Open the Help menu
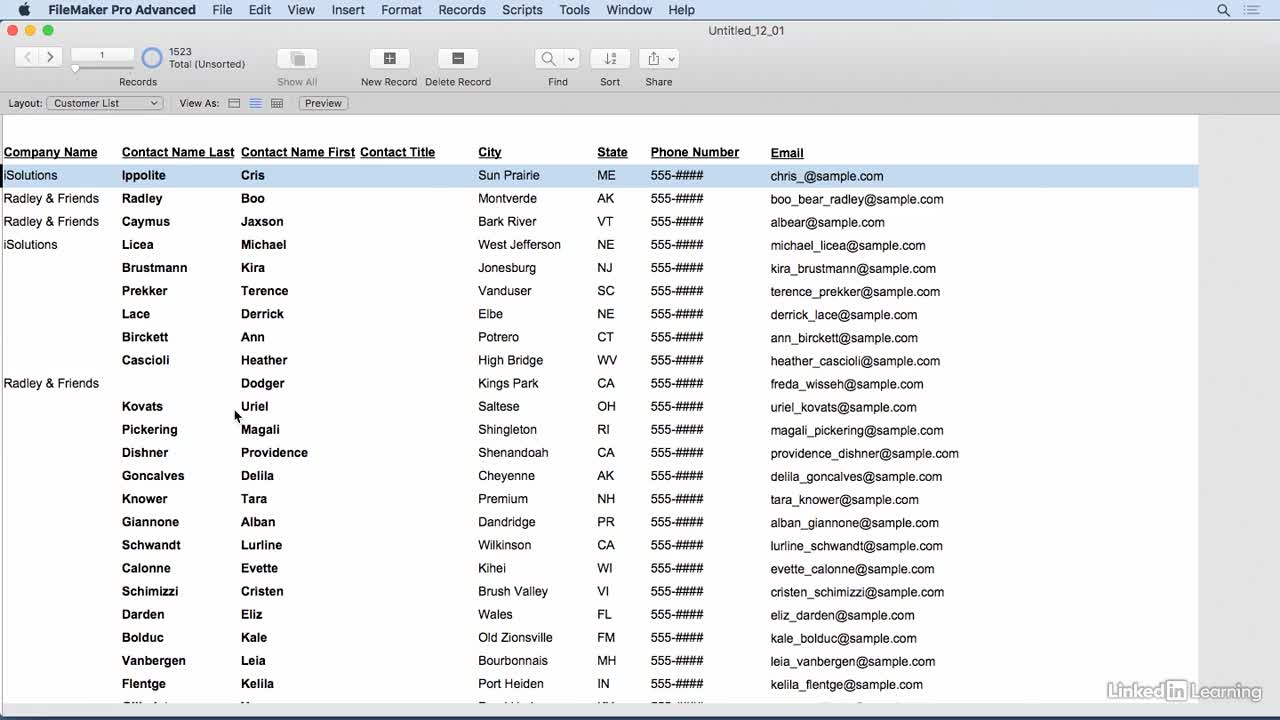The width and height of the screenshot is (1280, 720). point(681,10)
